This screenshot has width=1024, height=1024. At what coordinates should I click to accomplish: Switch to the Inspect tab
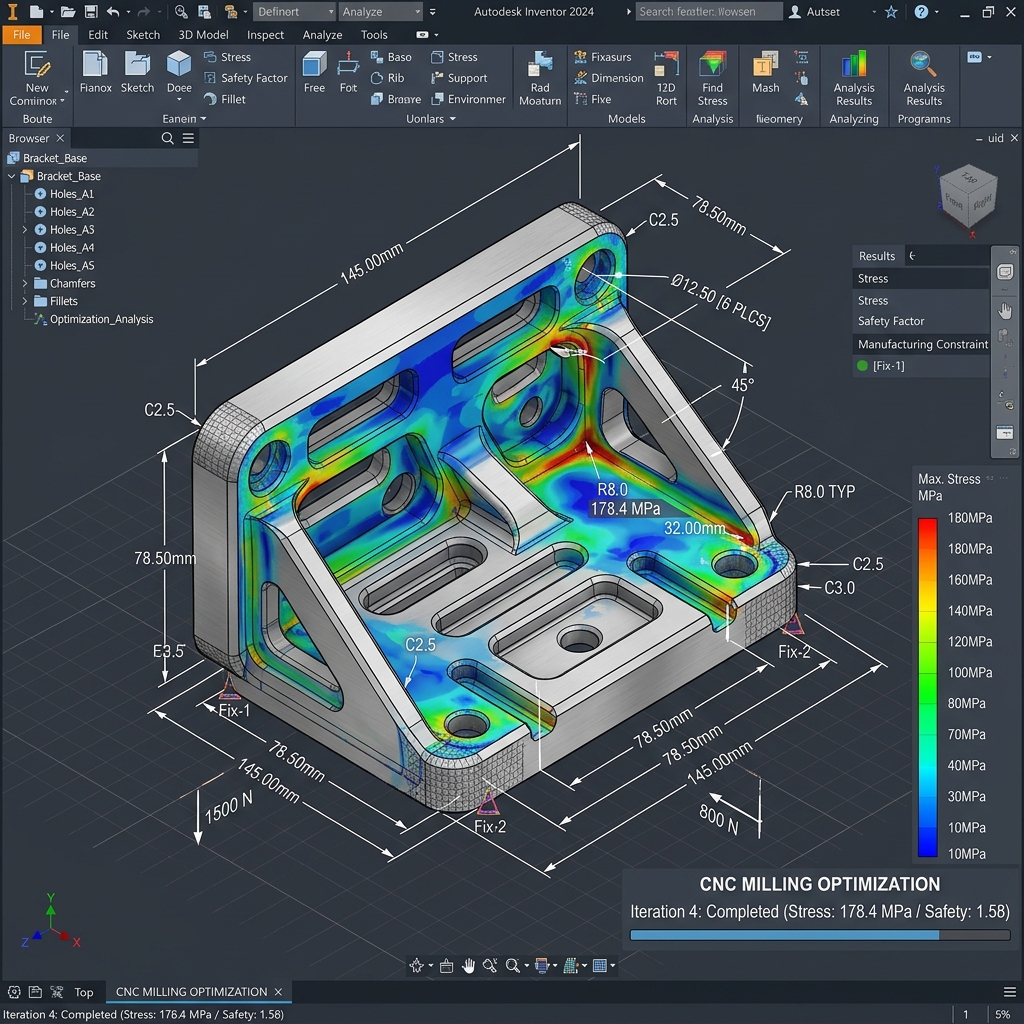(x=265, y=35)
